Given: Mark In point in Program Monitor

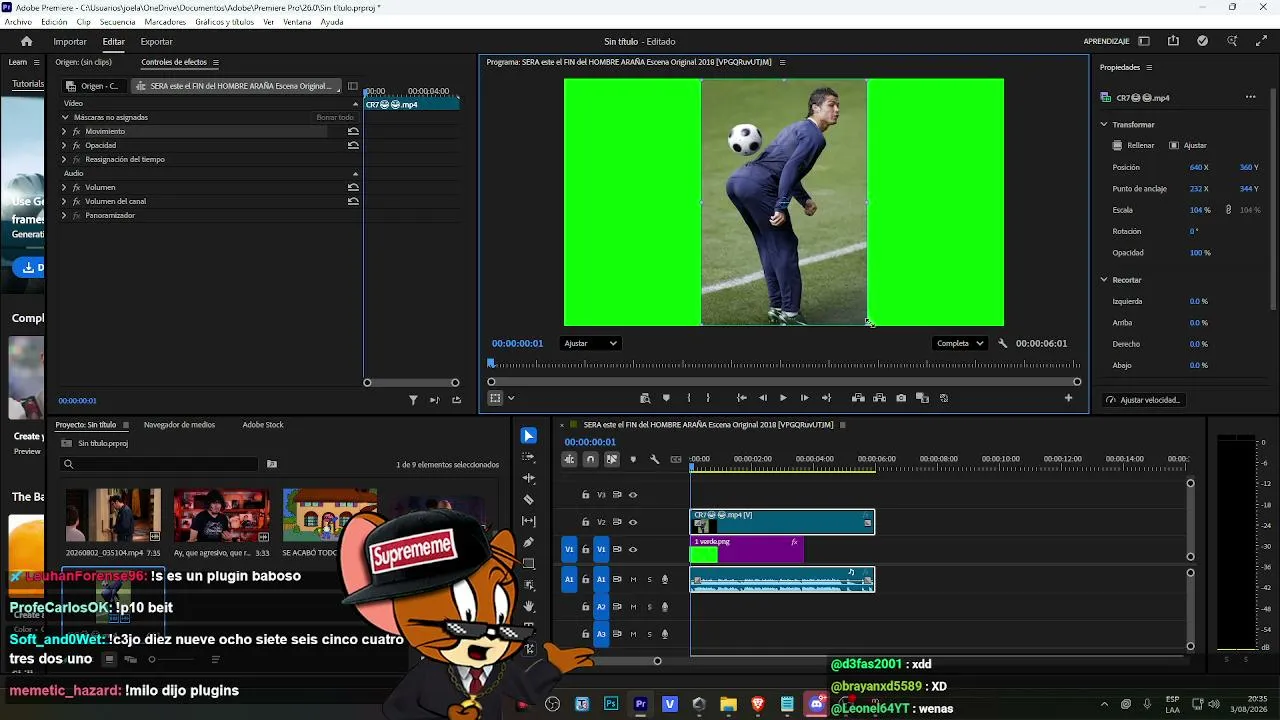Looking at the screenshot, I should coord(688,398).
